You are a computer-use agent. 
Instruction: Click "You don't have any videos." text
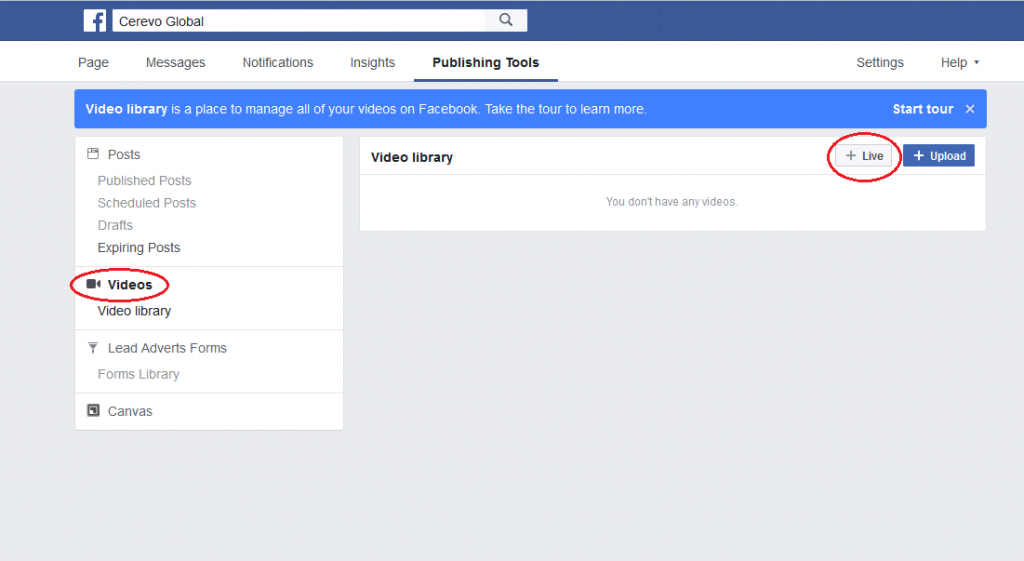pyautogui.click(x=672, y=202)
